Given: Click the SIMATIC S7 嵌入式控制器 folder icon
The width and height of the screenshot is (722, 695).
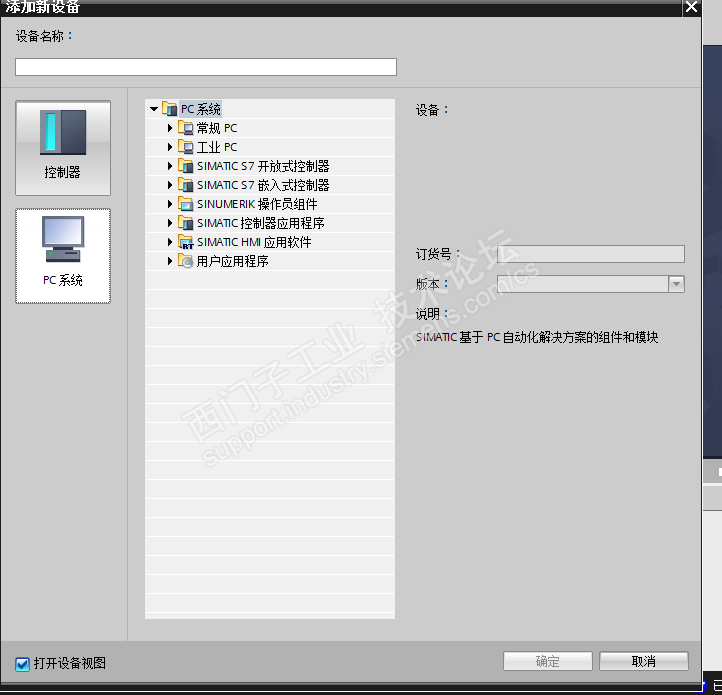Looking at the screenshot, I should [186, 185].
